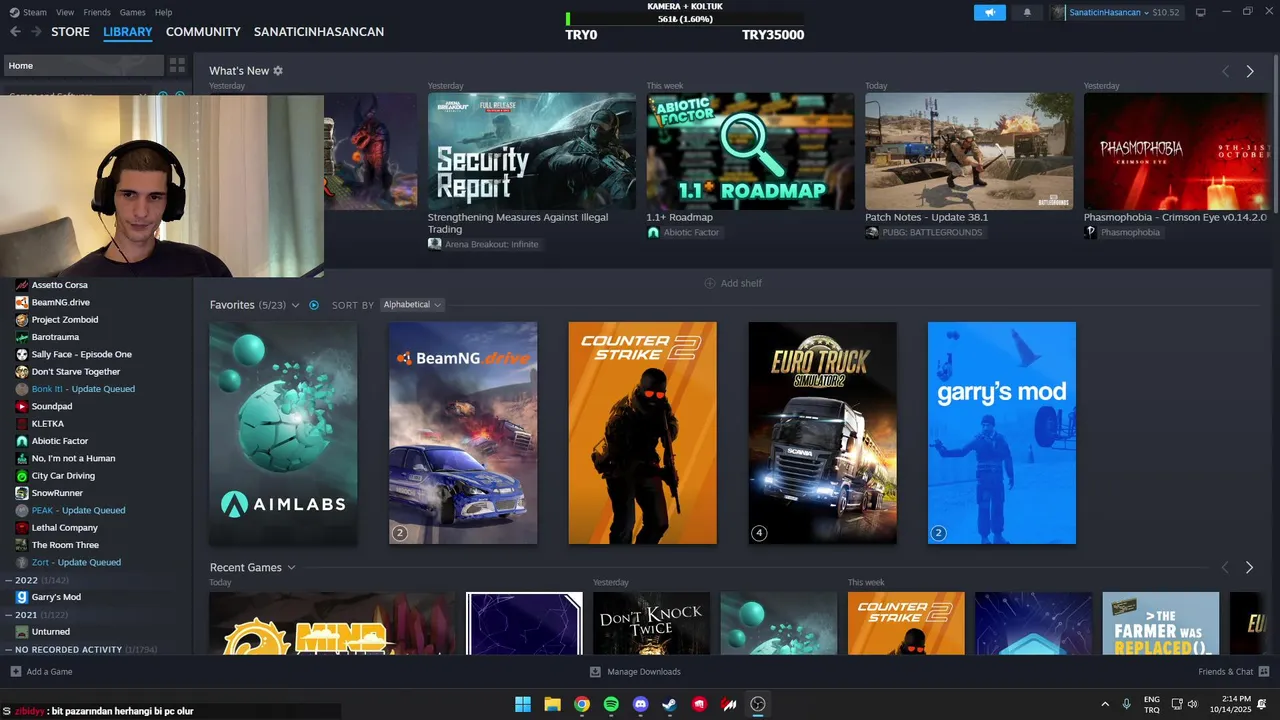Viewport: 1280px width, 720px height.
Task: Open the View menu
Action: tap(65, 12)
